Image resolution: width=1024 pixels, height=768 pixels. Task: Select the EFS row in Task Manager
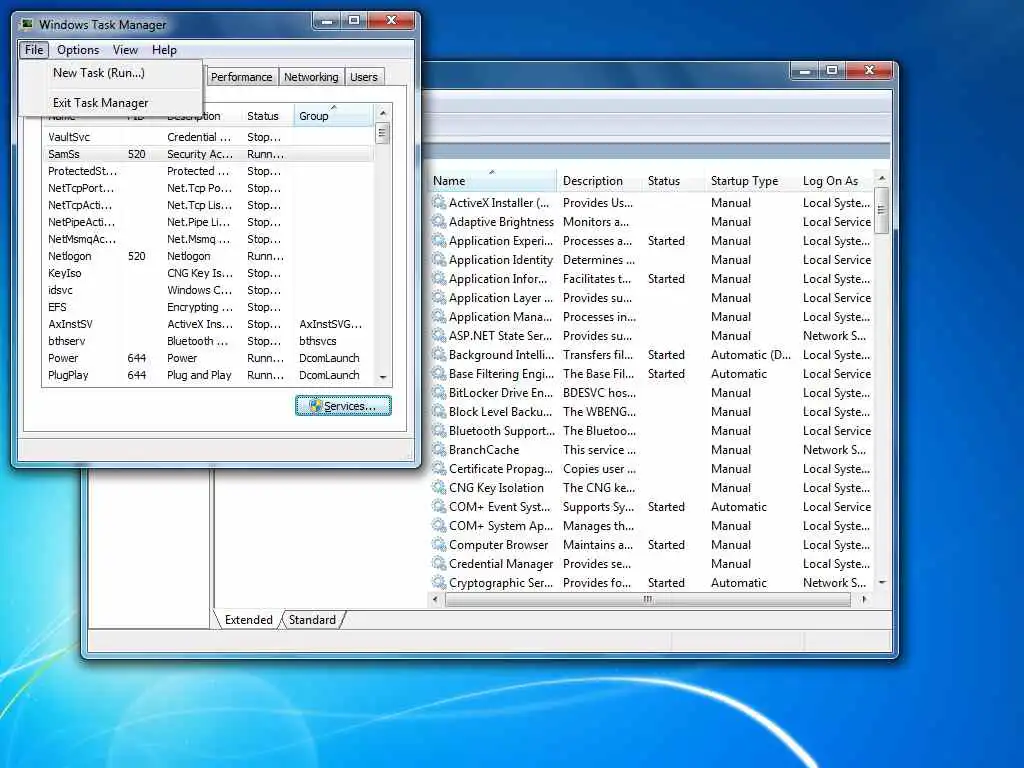click(x=209, y=307)
